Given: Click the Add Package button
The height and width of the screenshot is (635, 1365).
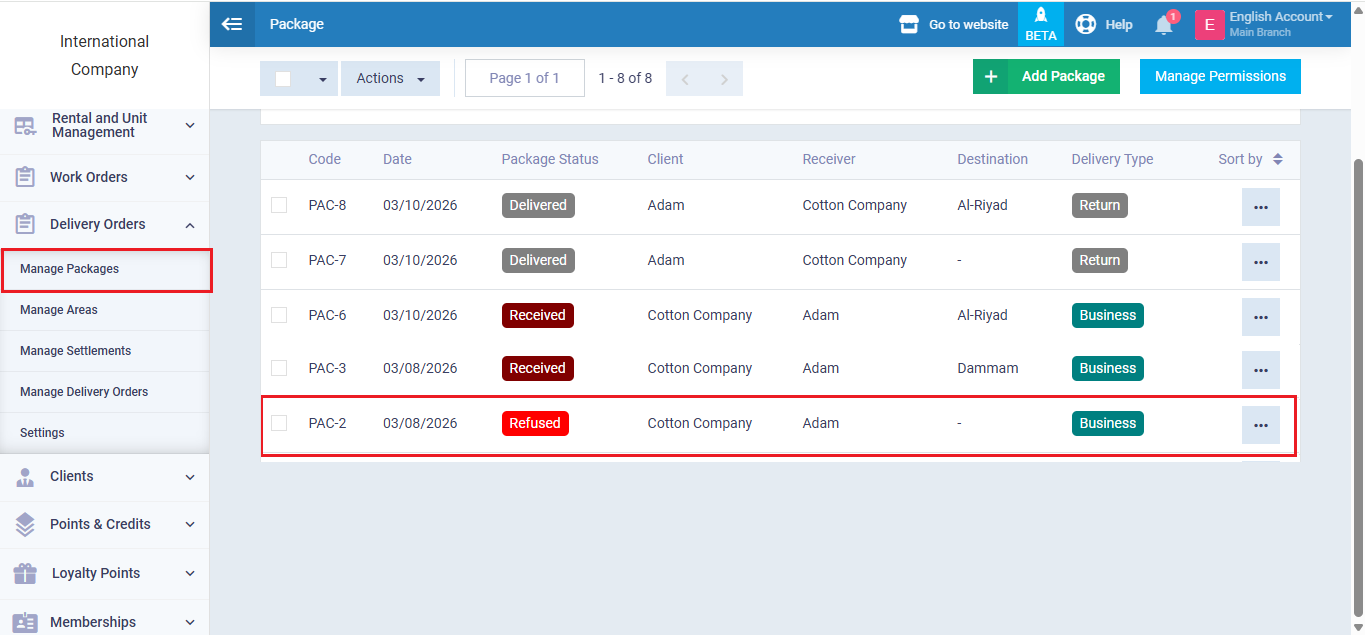Looking at the screenshot, I should (1046, 76).
